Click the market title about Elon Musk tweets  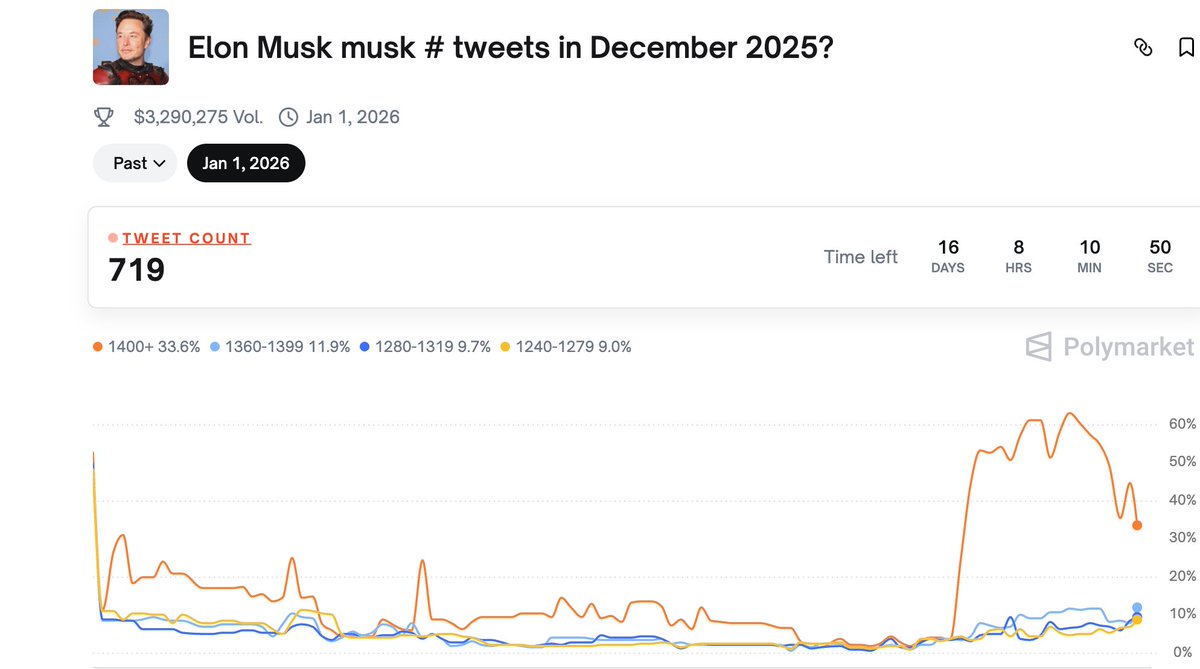(x=511, y=47)
